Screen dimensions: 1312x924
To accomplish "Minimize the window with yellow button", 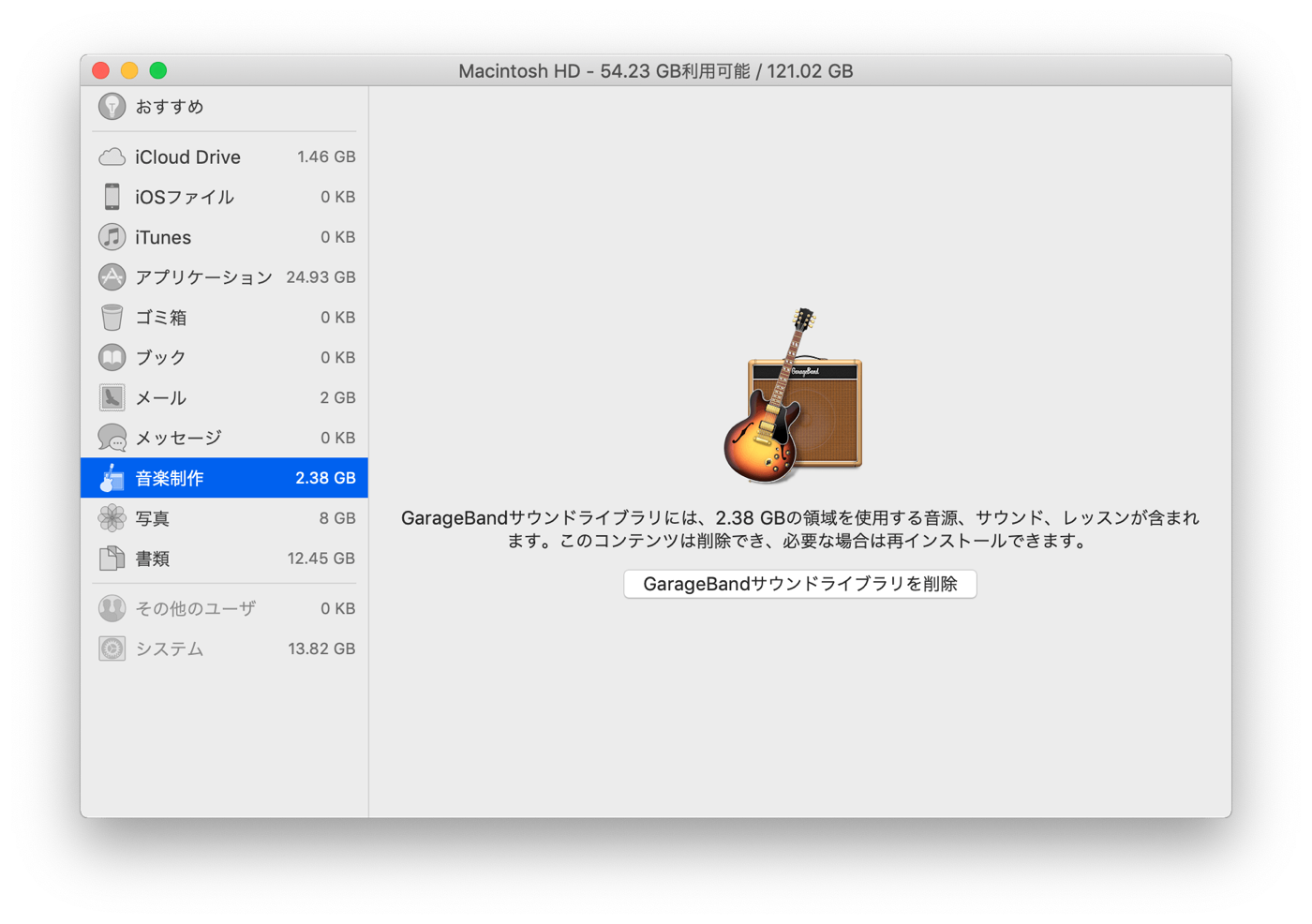I will [129, 70].
